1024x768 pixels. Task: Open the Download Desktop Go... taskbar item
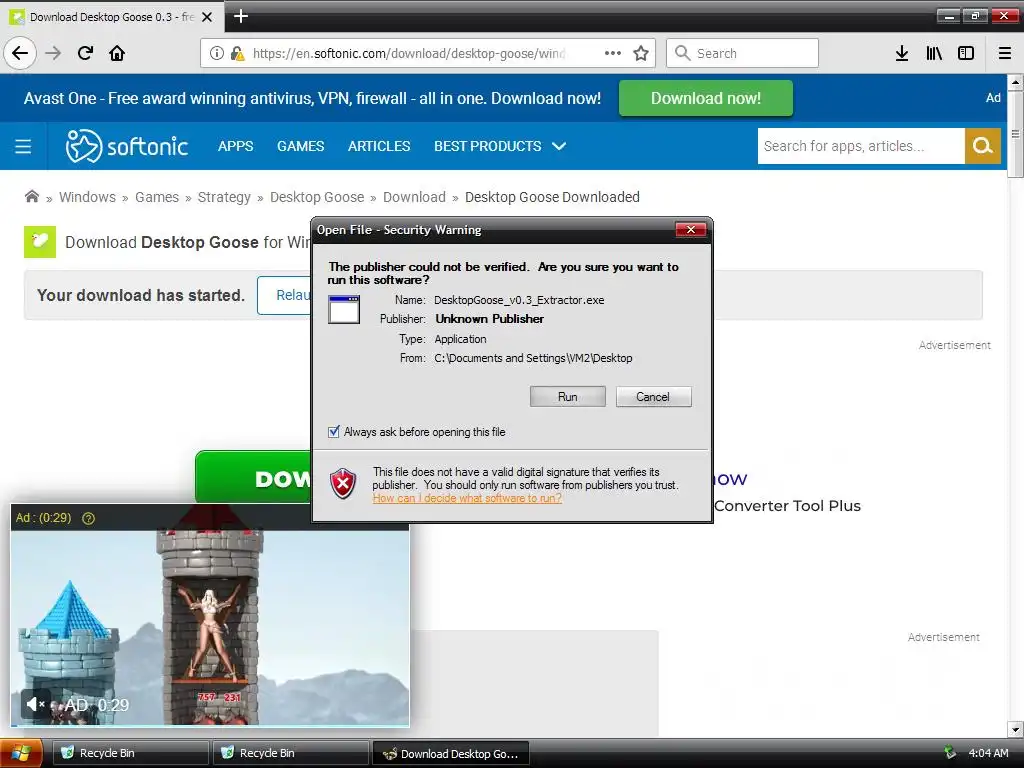[x=451, y=753]
